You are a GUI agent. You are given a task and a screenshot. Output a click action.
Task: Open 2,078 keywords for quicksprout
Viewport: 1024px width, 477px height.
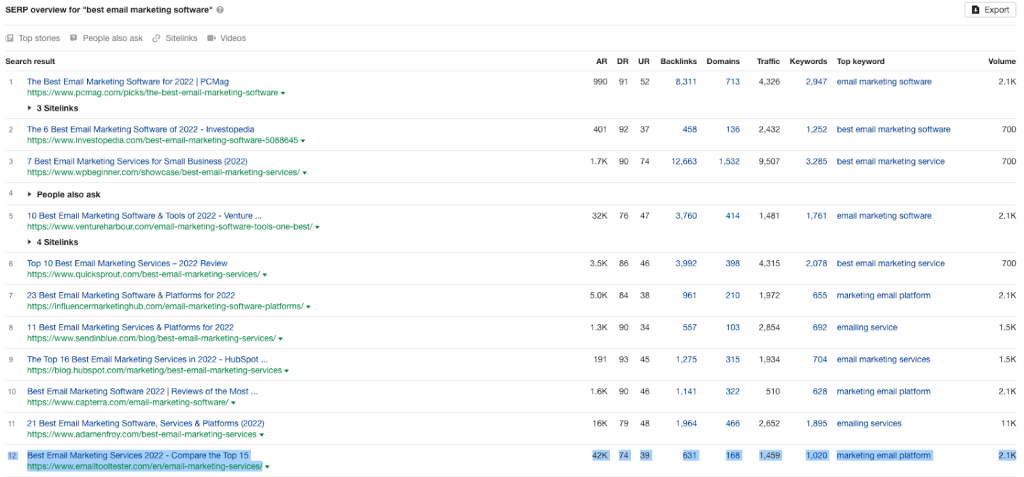click(816, 263)
